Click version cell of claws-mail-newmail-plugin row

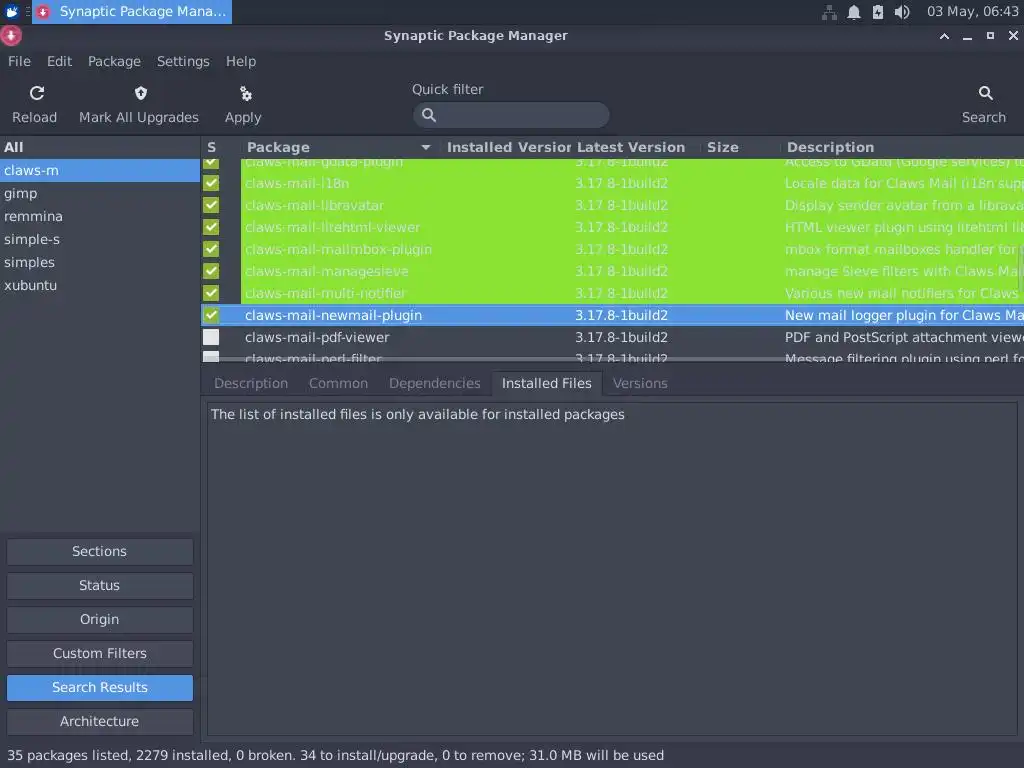click(x=621, y=315)
